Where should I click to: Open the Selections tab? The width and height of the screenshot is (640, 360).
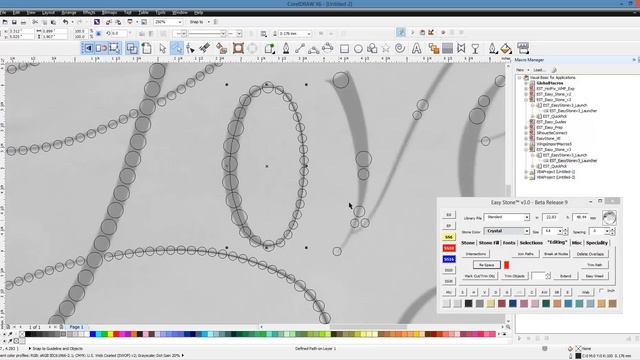tap(531, 242)
